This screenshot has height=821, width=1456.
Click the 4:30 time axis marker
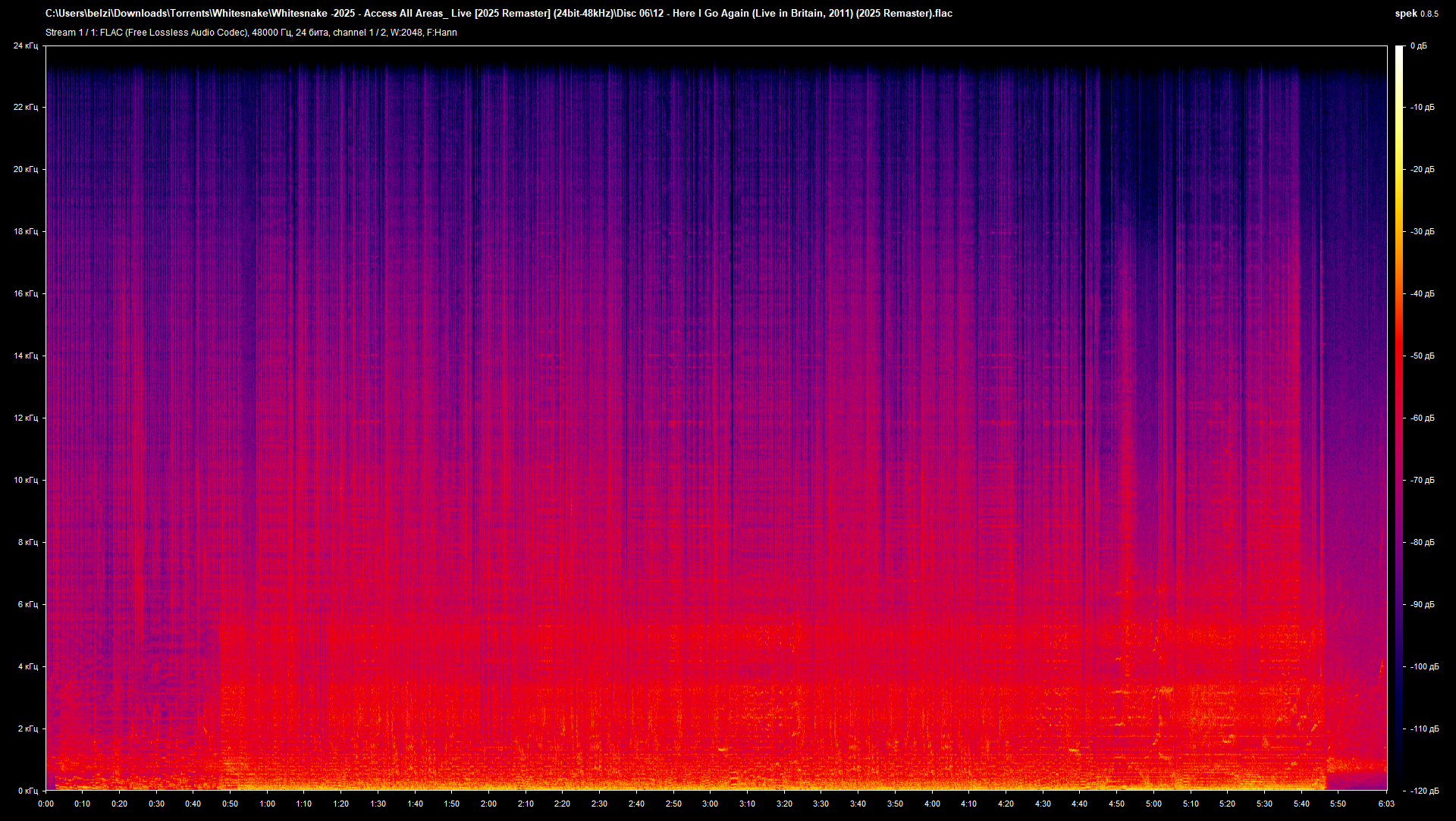tap(1043, 804)
